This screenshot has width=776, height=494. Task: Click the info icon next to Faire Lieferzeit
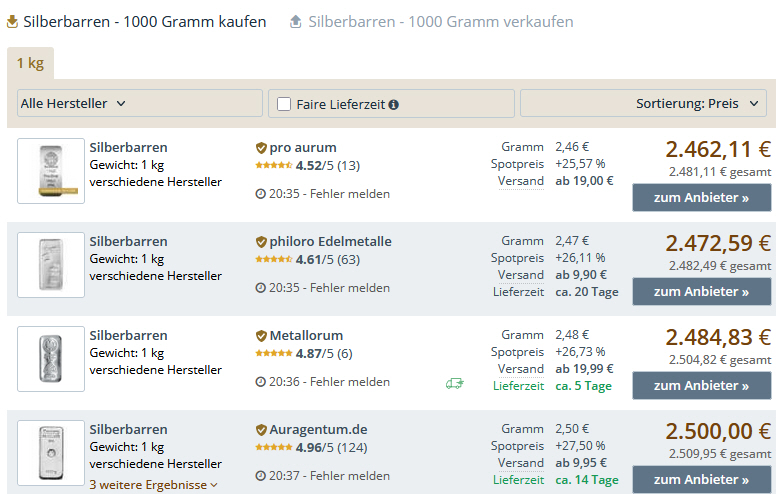pyautogui.click(x=394, y=104)
